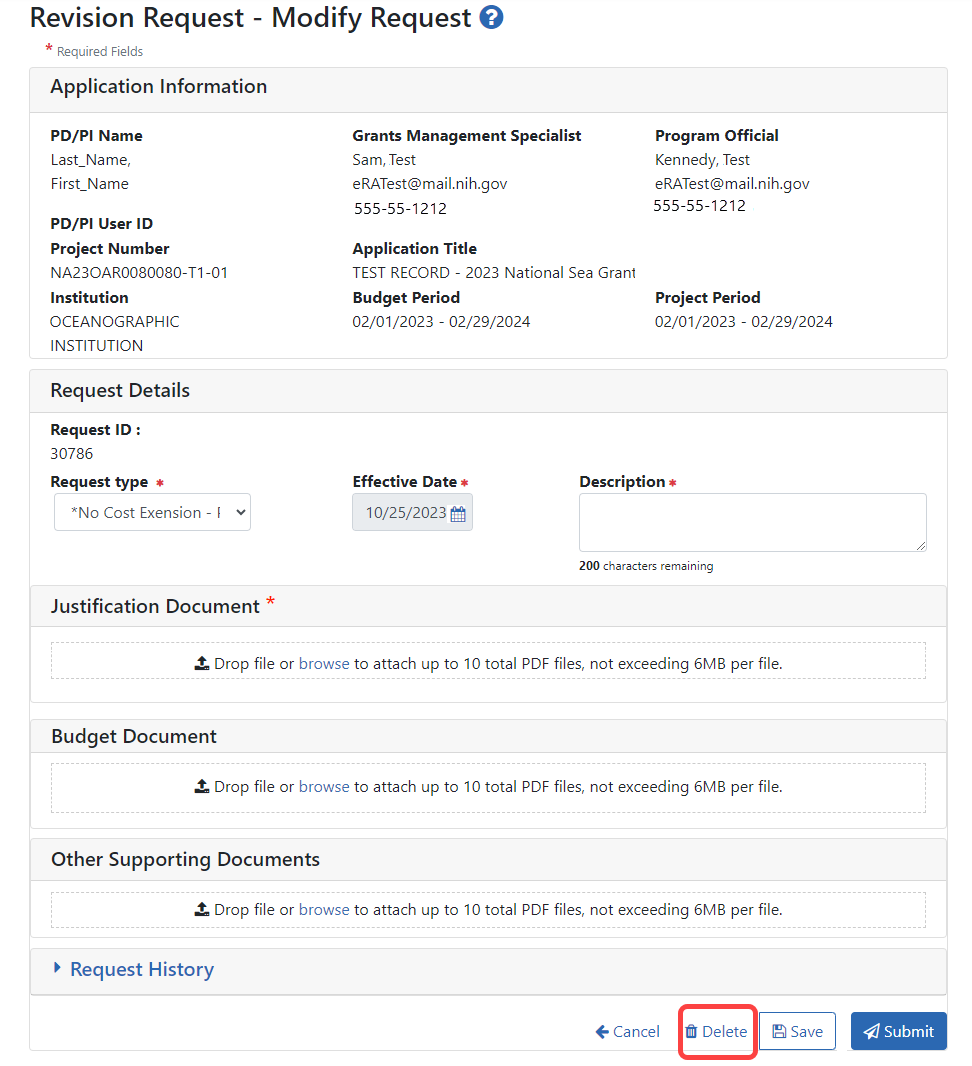Click the Required Fields note

(94, 51)
